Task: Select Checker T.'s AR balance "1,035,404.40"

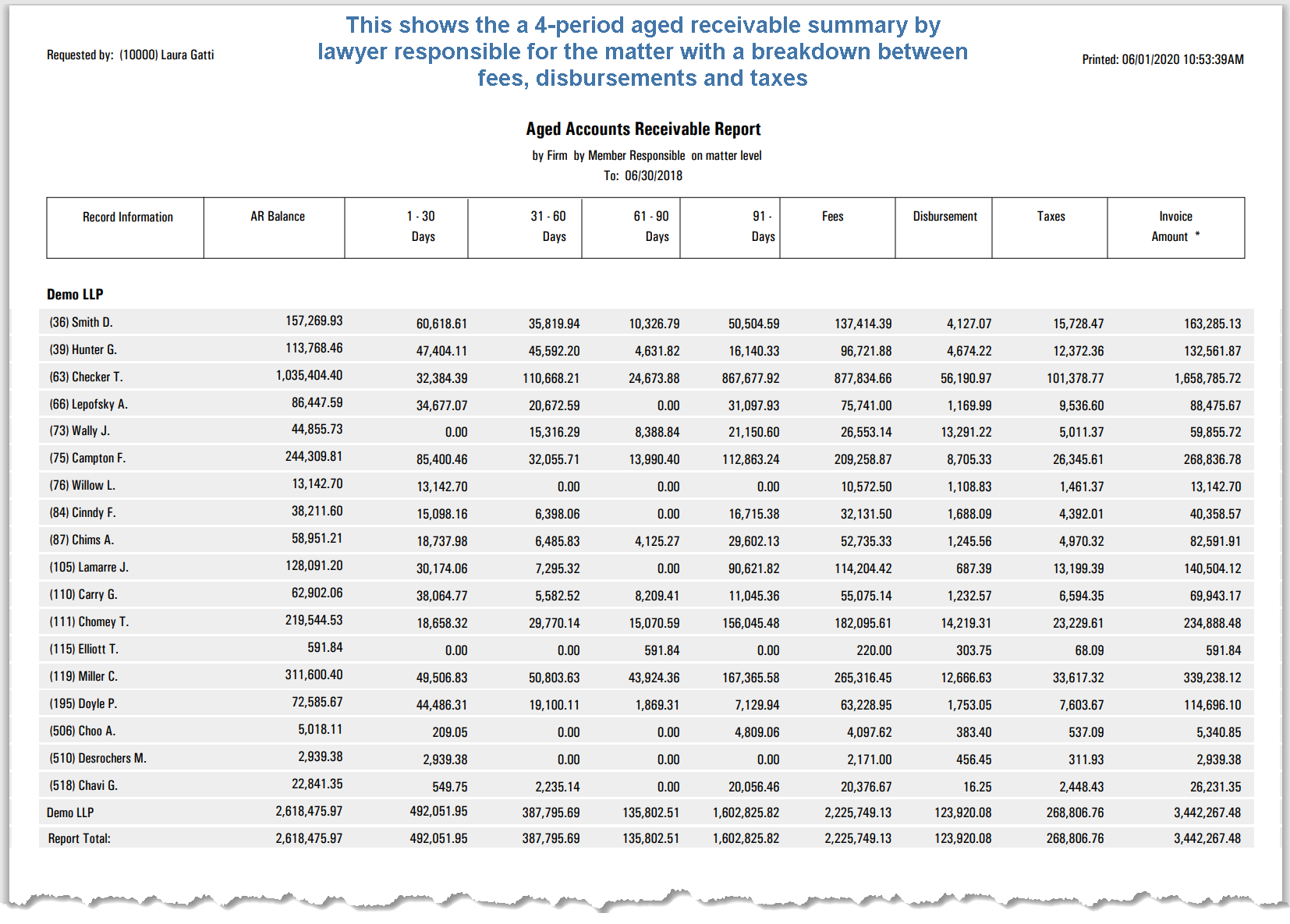Action: (309, 375)
